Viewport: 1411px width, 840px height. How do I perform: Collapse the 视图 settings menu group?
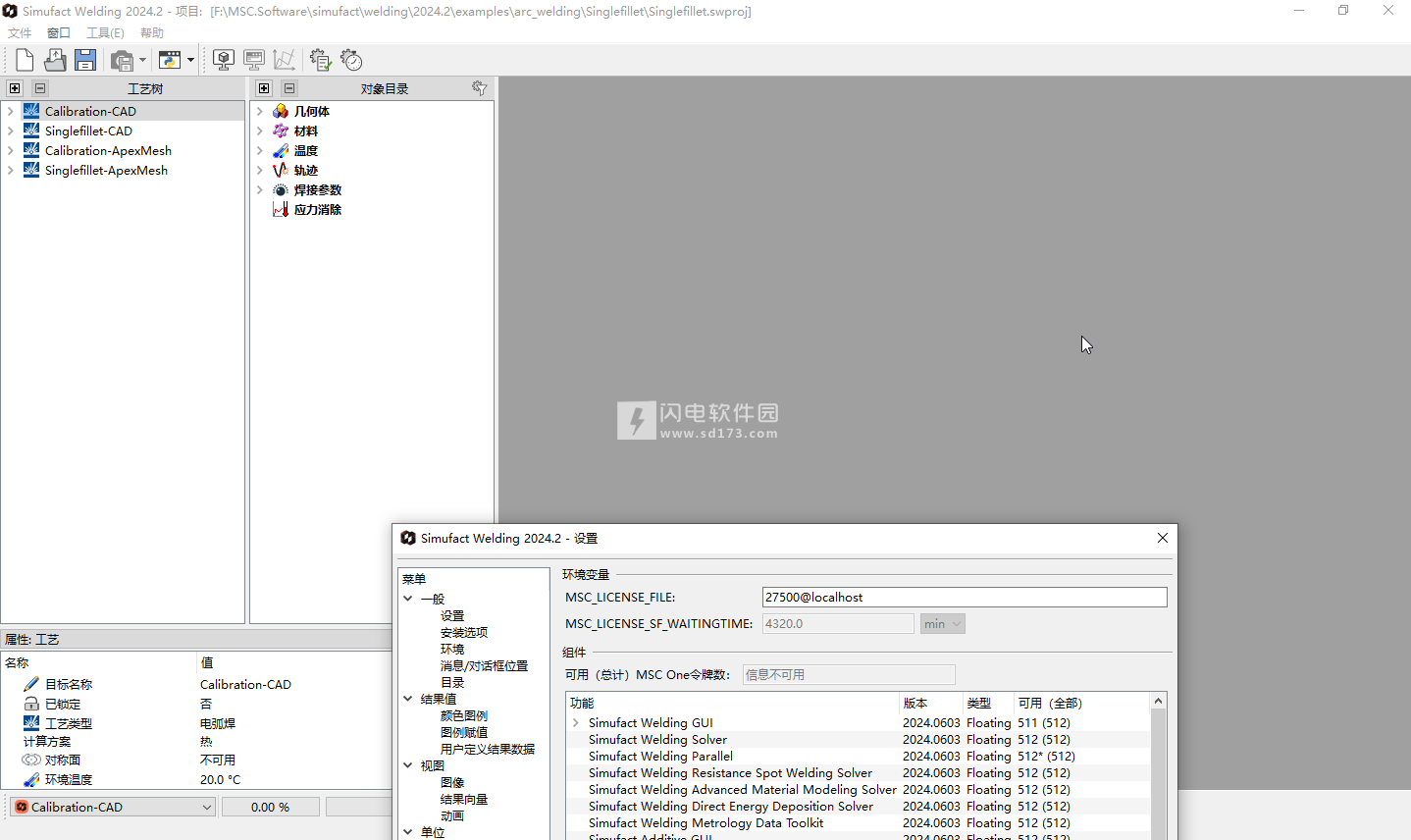tap(408, 765)
